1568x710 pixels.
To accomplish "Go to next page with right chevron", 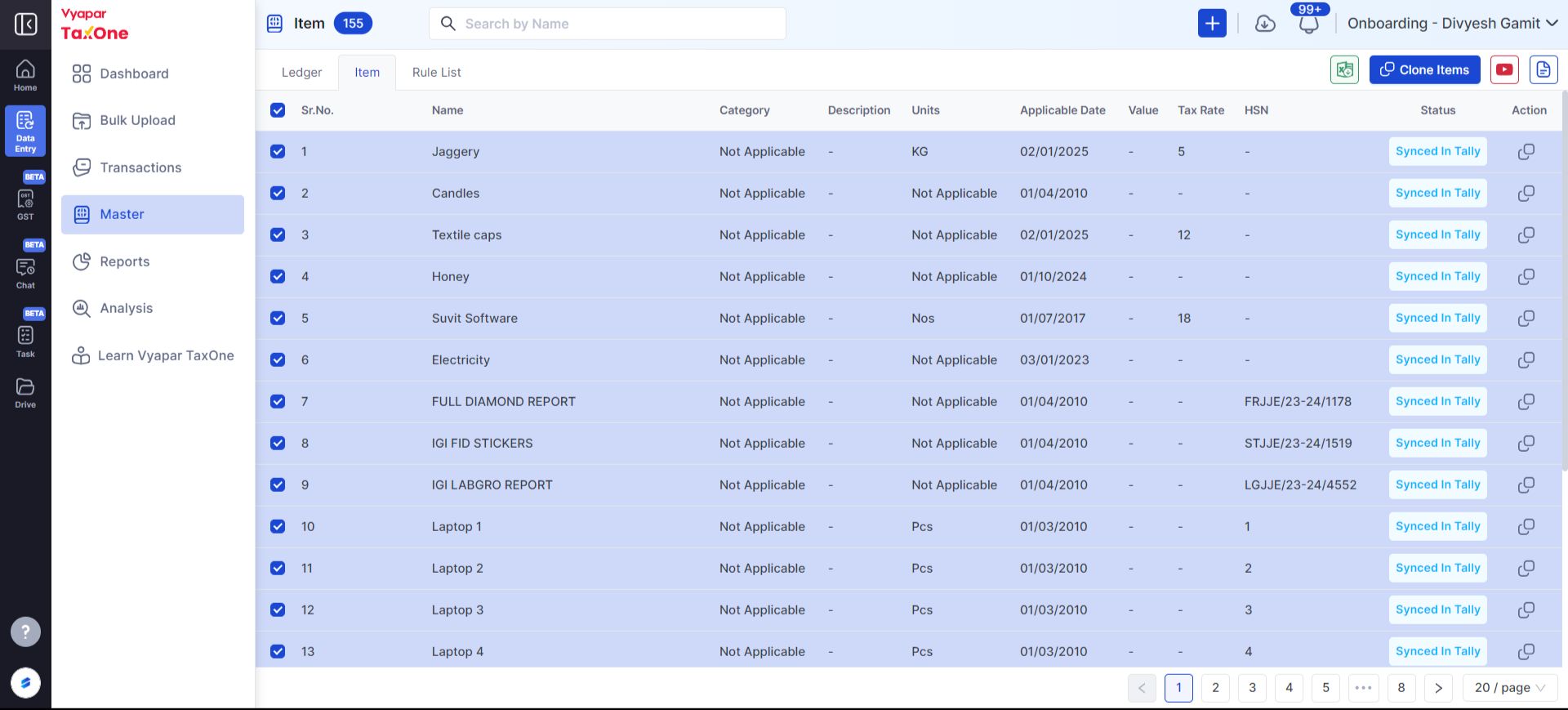I will 1438,688.
